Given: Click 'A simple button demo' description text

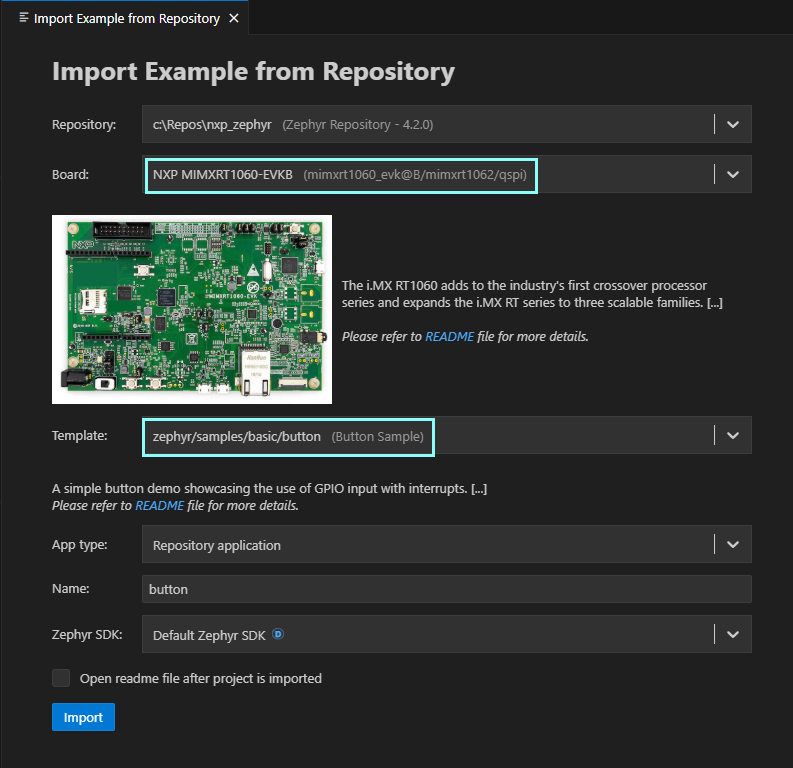Looking at the screenshot, I should (x=269, y=489).
